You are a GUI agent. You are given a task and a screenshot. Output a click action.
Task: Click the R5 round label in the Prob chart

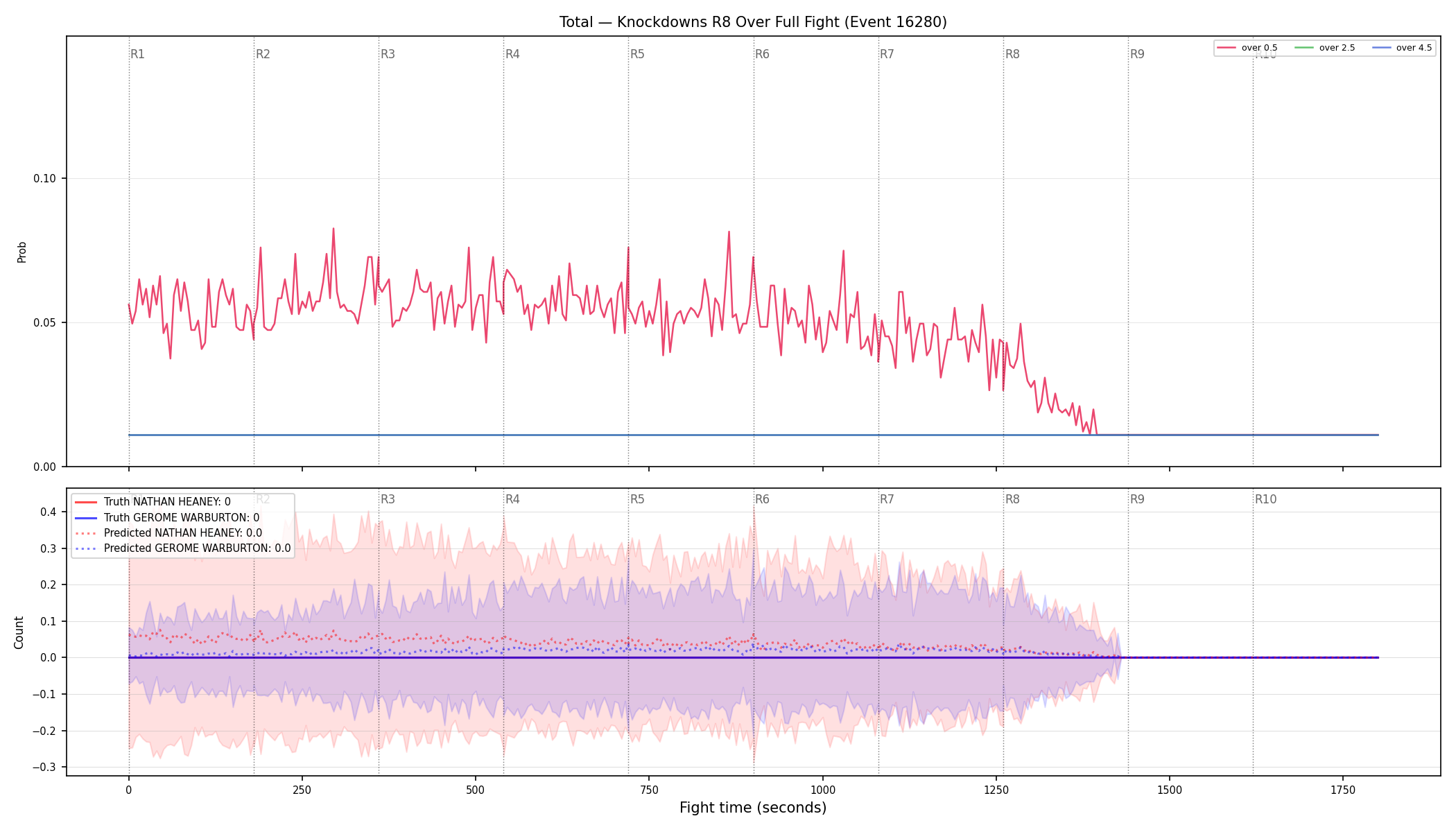pyautogui.click(x=637, y=54)
